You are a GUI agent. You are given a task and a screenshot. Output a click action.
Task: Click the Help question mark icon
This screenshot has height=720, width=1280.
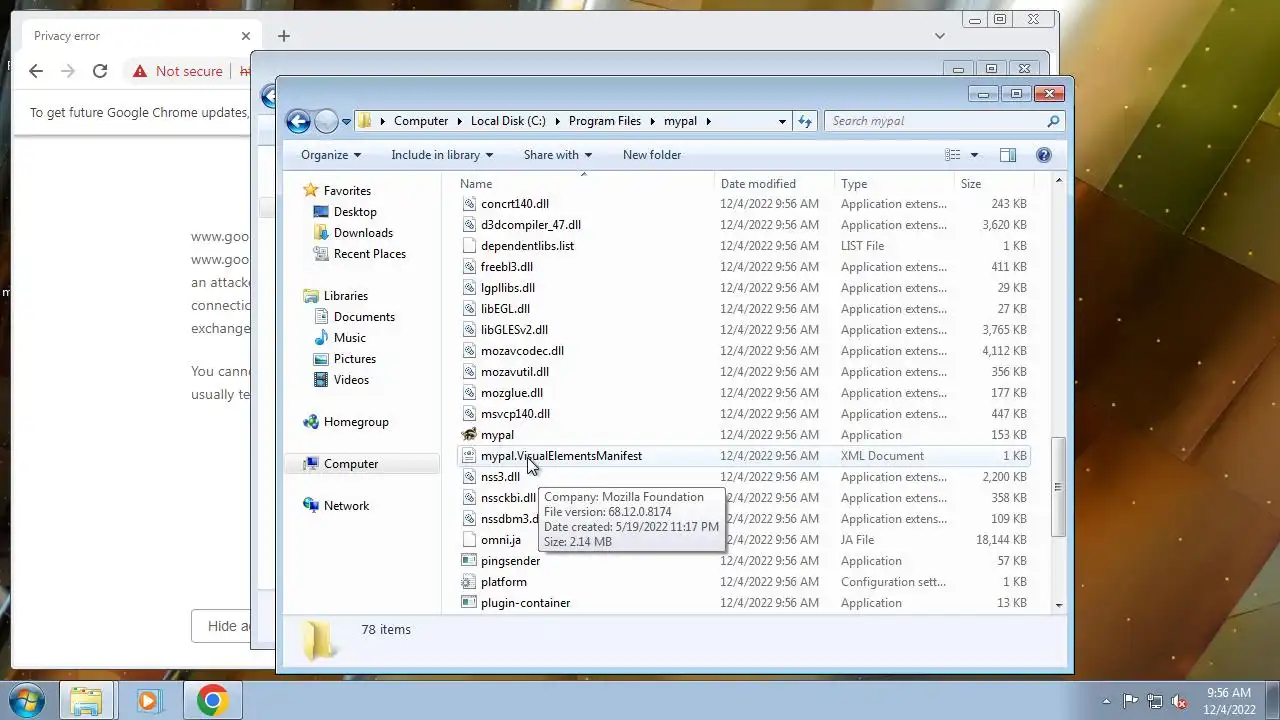point(1044,155)
